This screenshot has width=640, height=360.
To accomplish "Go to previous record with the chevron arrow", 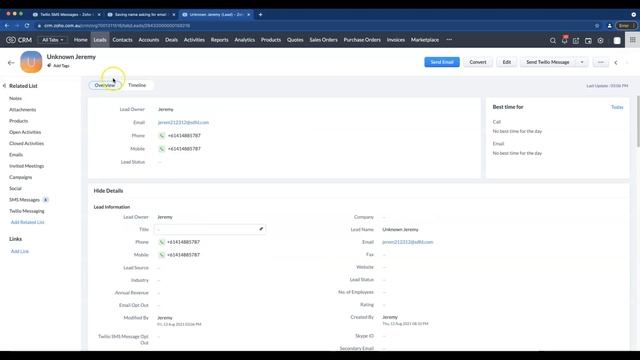I will (x=616, y=62).
